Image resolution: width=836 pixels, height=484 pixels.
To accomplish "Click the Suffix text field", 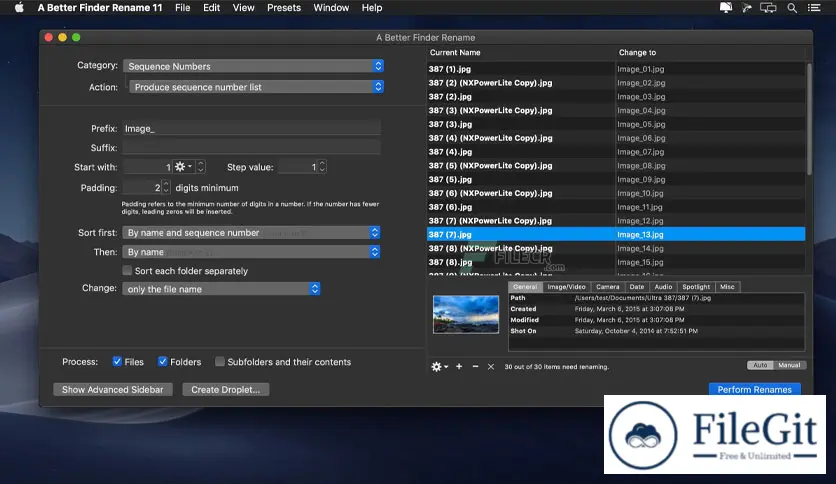I will coord(251,148).
